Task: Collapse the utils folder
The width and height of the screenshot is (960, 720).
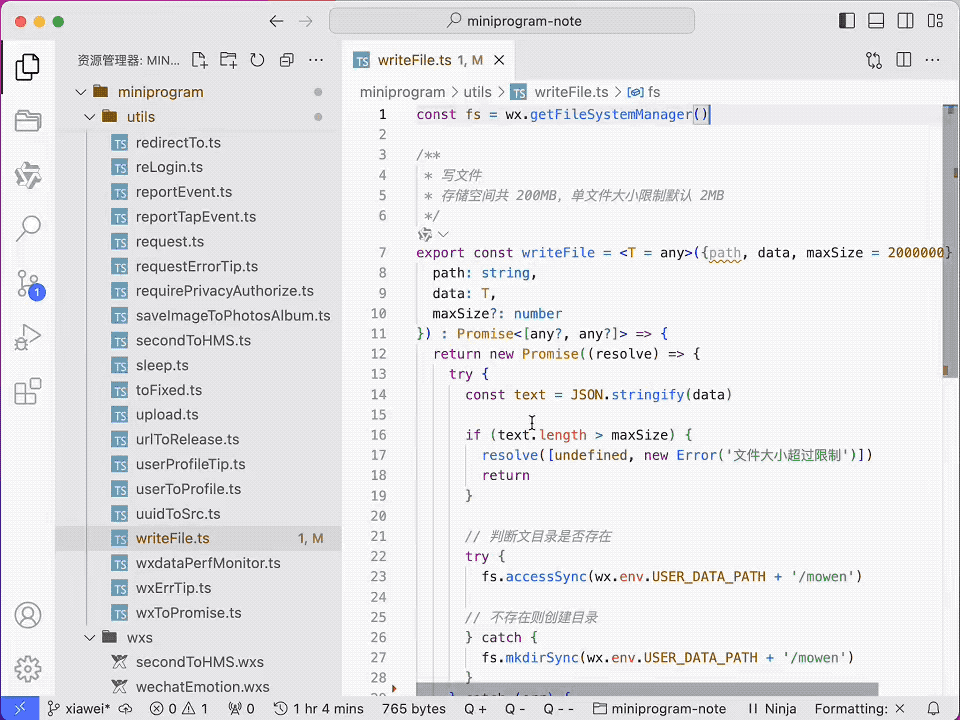Action: click(x=90, y=117)
